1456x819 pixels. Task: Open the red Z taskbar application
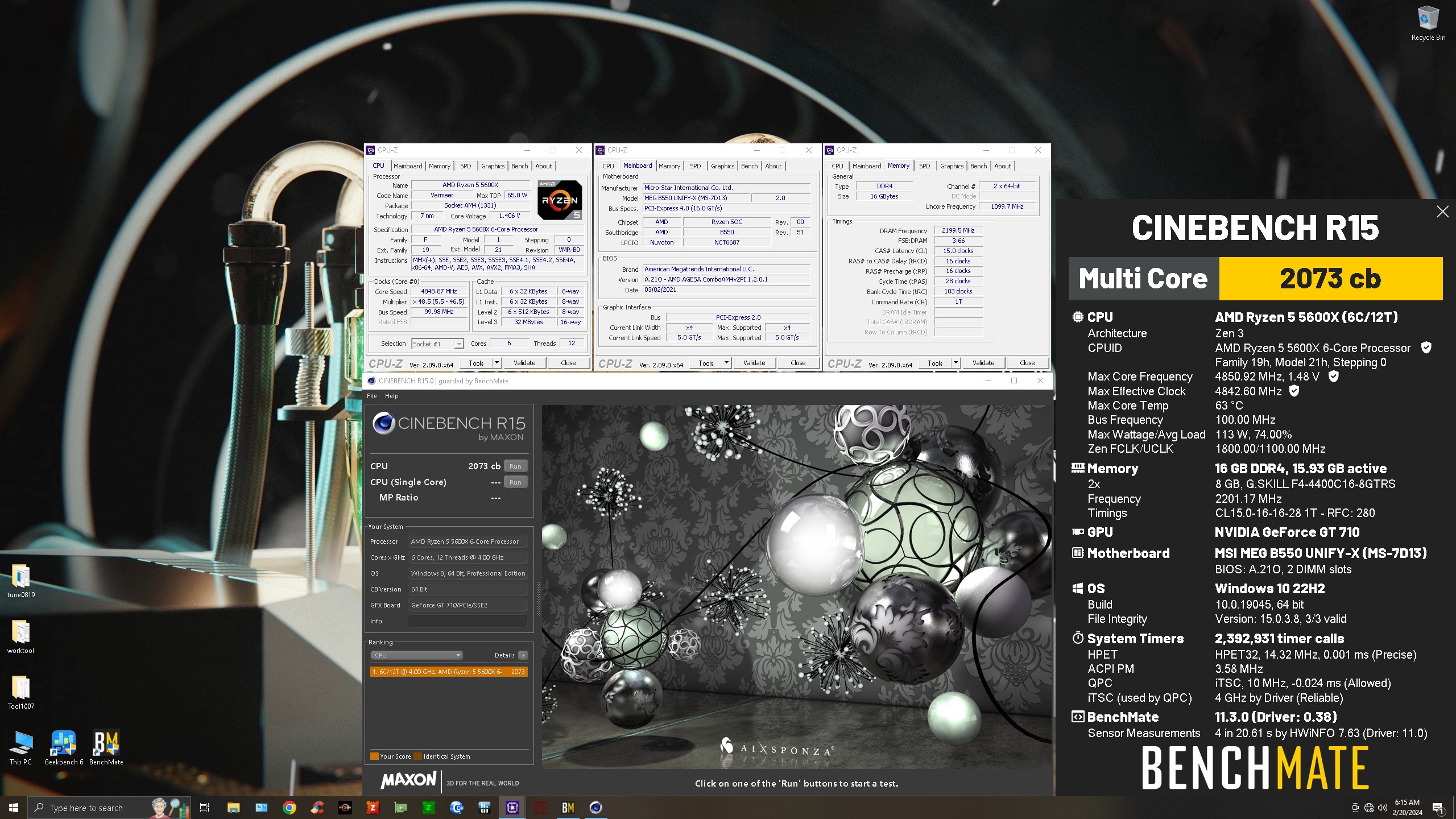[x=373, y=808]
